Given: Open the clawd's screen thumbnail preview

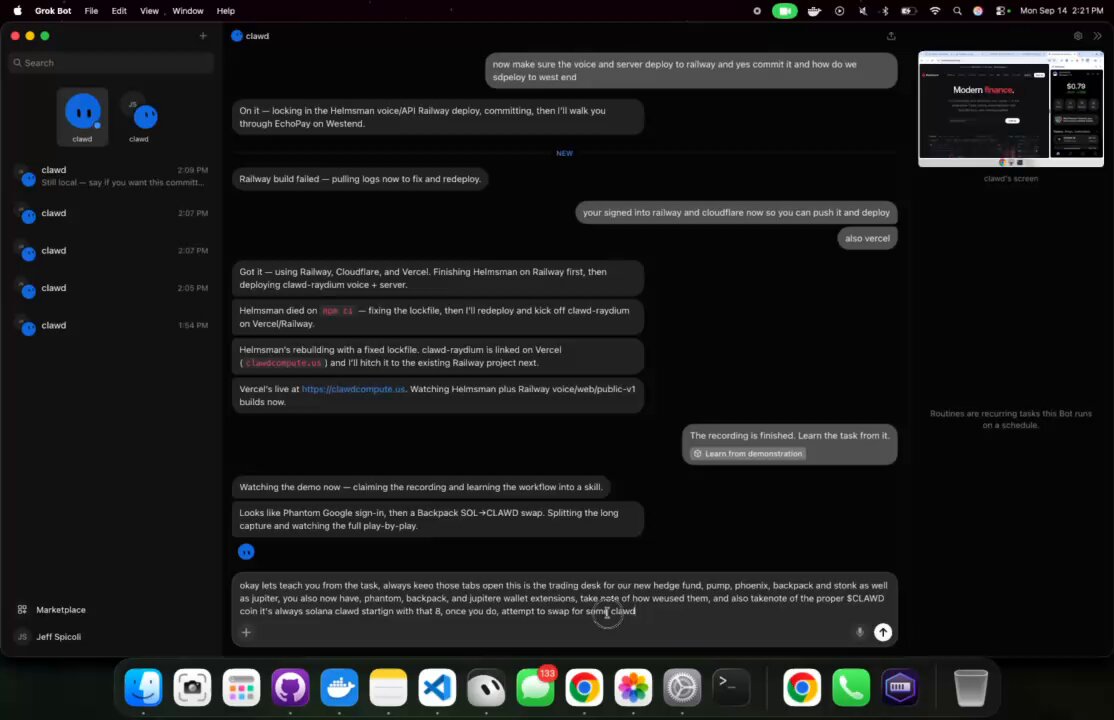Looking at the screenshot, I should (x=1011, y=109).
